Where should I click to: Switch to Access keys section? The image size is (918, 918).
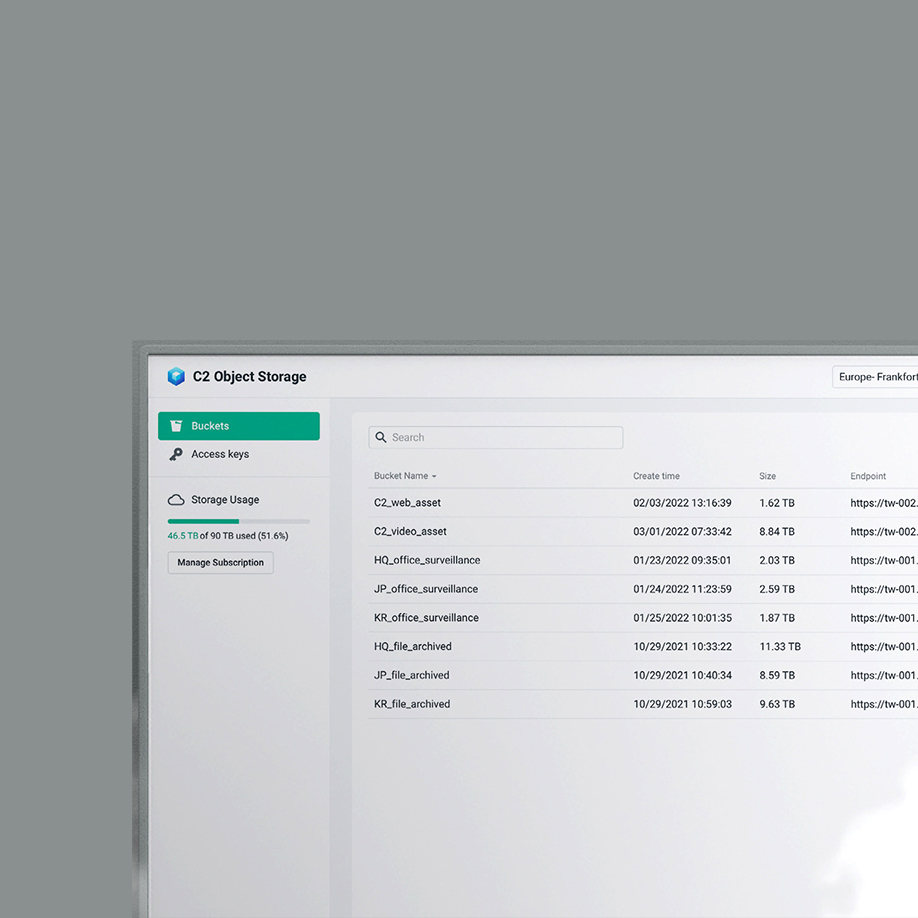pos(220,454)
